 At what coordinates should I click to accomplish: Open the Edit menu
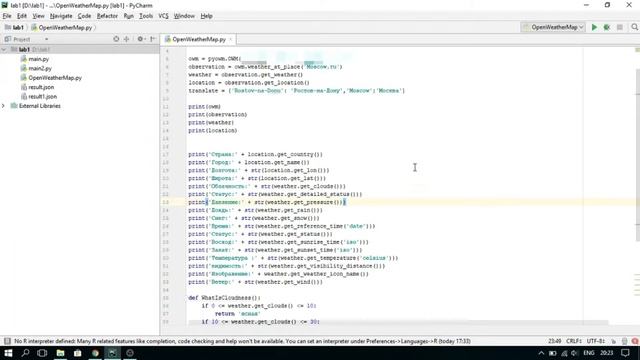pyautogui.click(x=22, y=16)
